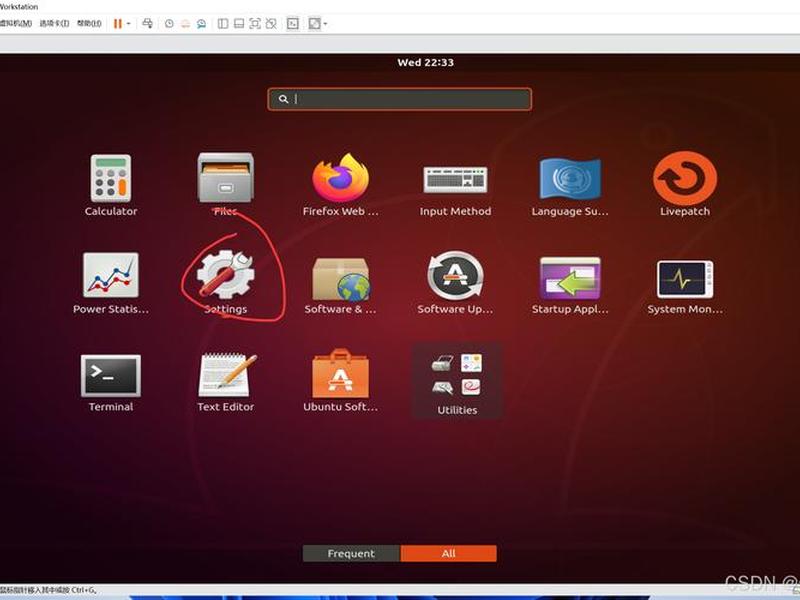
Task: Click the VMware pause virtual machine button
Action: tap(118, 23)
